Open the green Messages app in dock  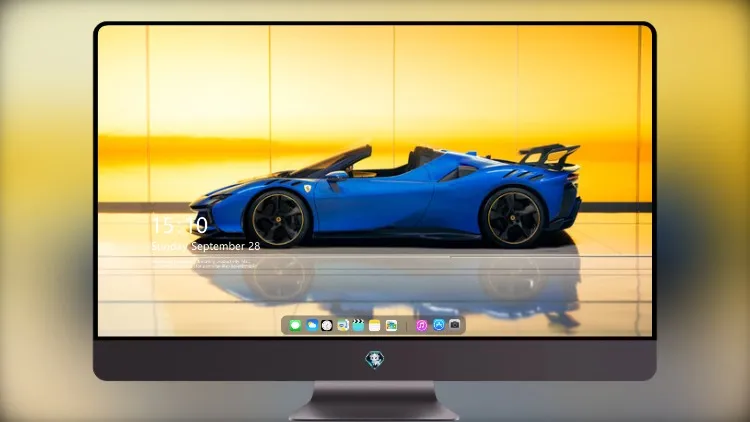coord(295,326)
